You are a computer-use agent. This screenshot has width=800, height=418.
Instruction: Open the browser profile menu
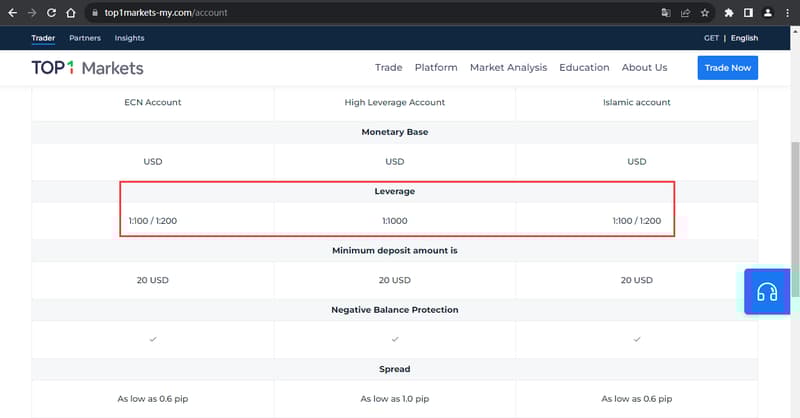(x=767, y=13)
